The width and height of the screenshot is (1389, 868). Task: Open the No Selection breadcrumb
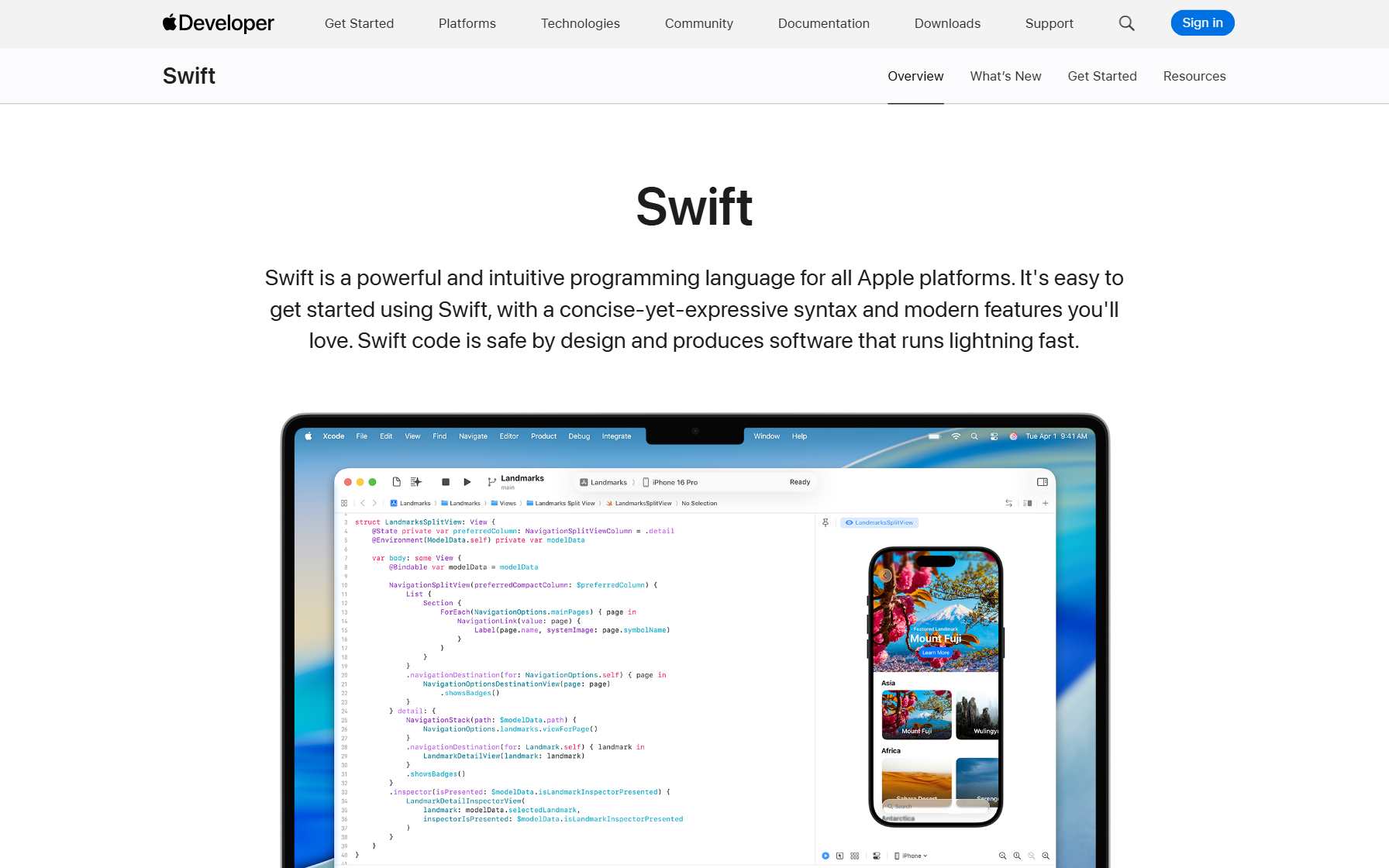pos(699,503)
